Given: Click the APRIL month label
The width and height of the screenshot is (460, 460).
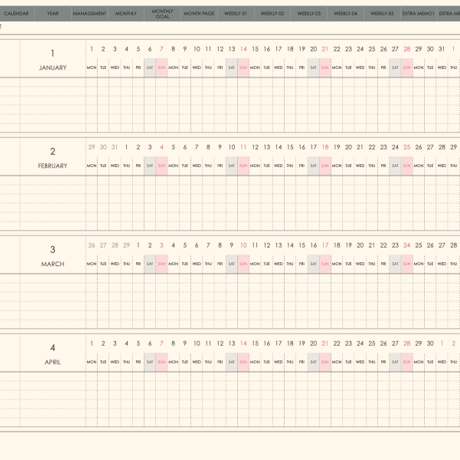Looking at the screenshot, I should point(53,362).
